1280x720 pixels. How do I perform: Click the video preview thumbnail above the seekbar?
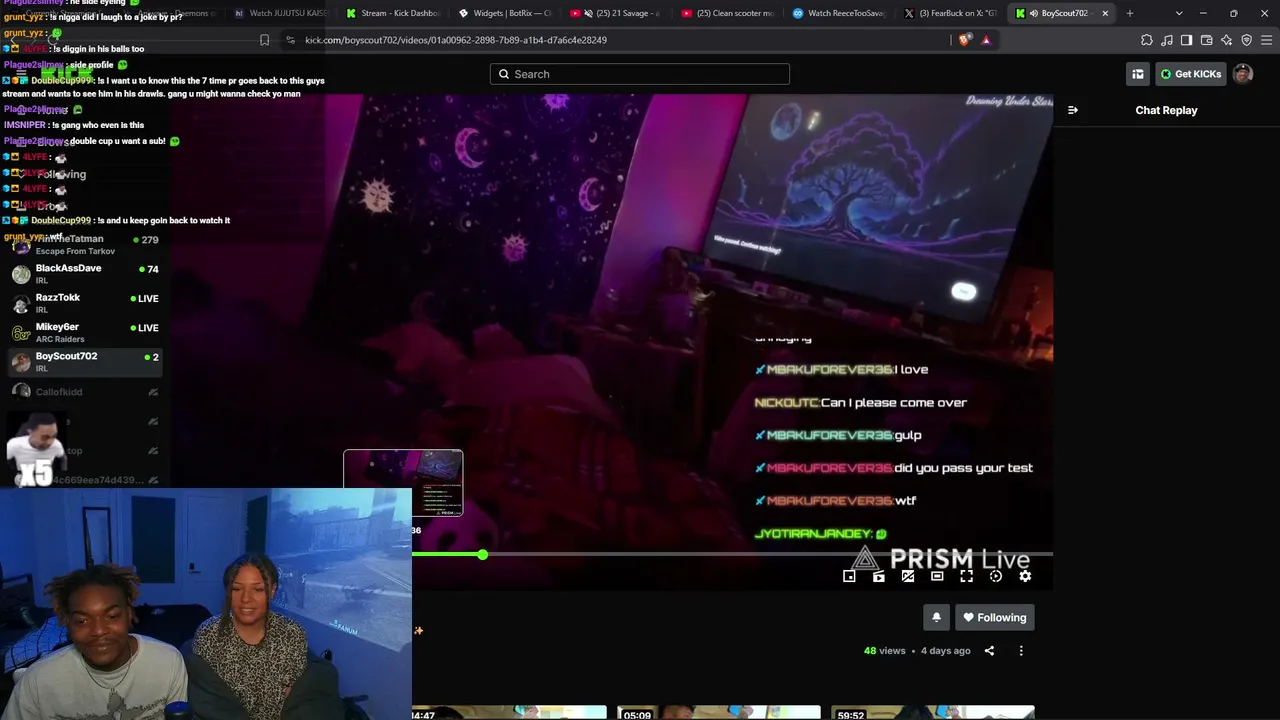coord(403,483)
